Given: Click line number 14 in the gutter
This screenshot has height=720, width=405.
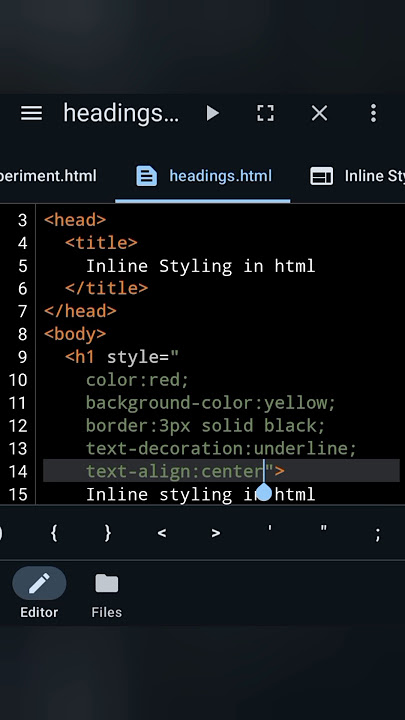Looking at the screenshot, I should coord(18,472).
